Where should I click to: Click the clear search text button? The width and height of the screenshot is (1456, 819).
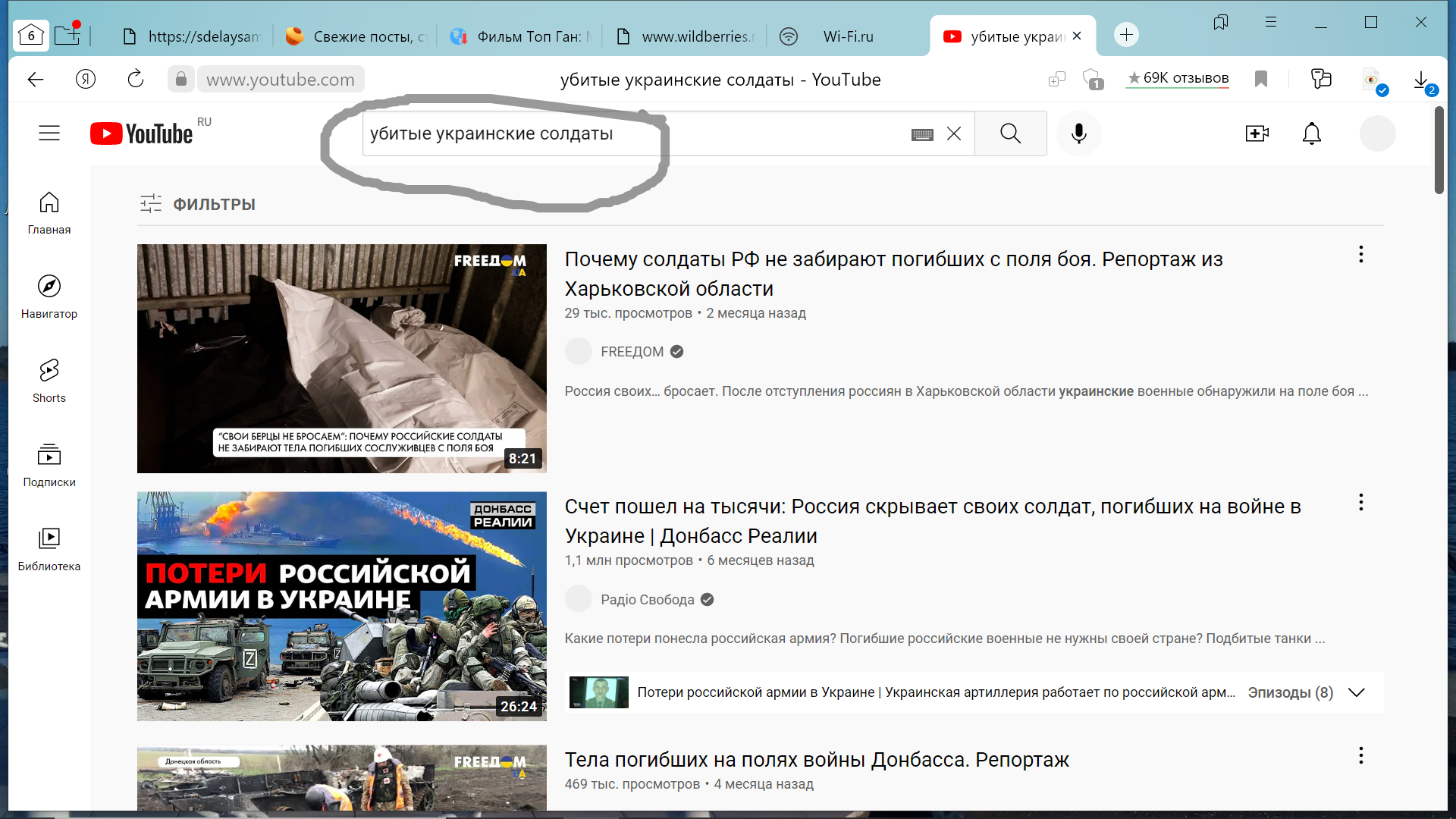point(955,133)
